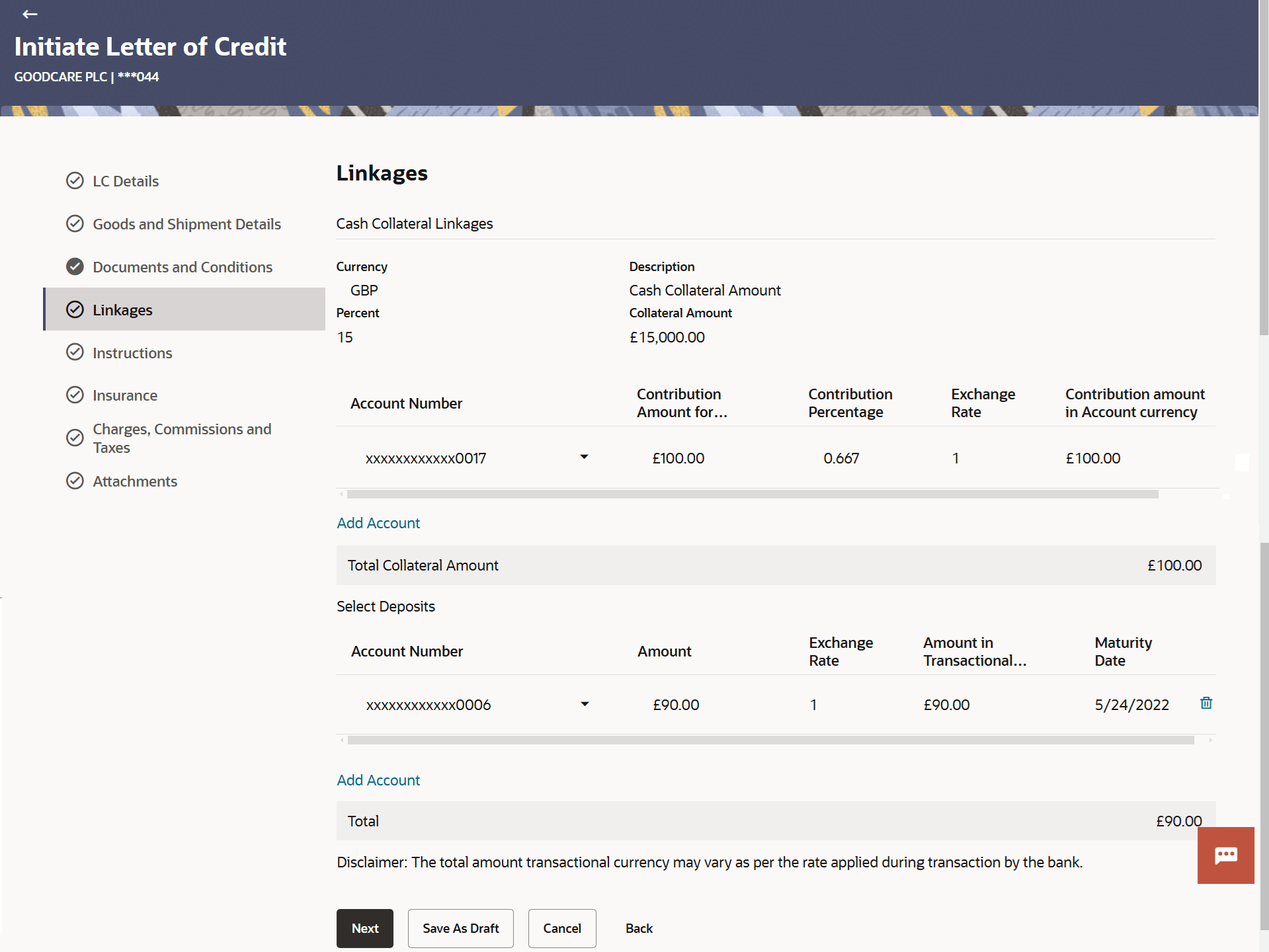
Task: Click the Next button
Action: click(x=364, y=928)
